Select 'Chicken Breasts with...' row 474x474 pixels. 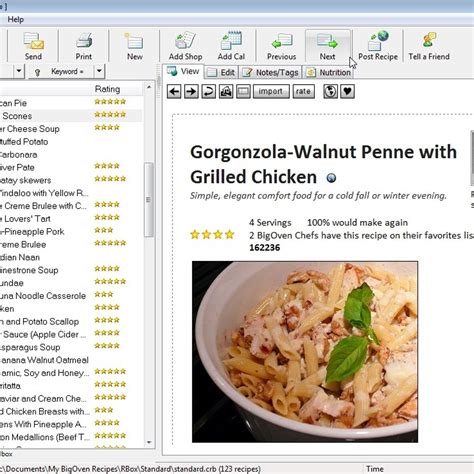point(72,411)
